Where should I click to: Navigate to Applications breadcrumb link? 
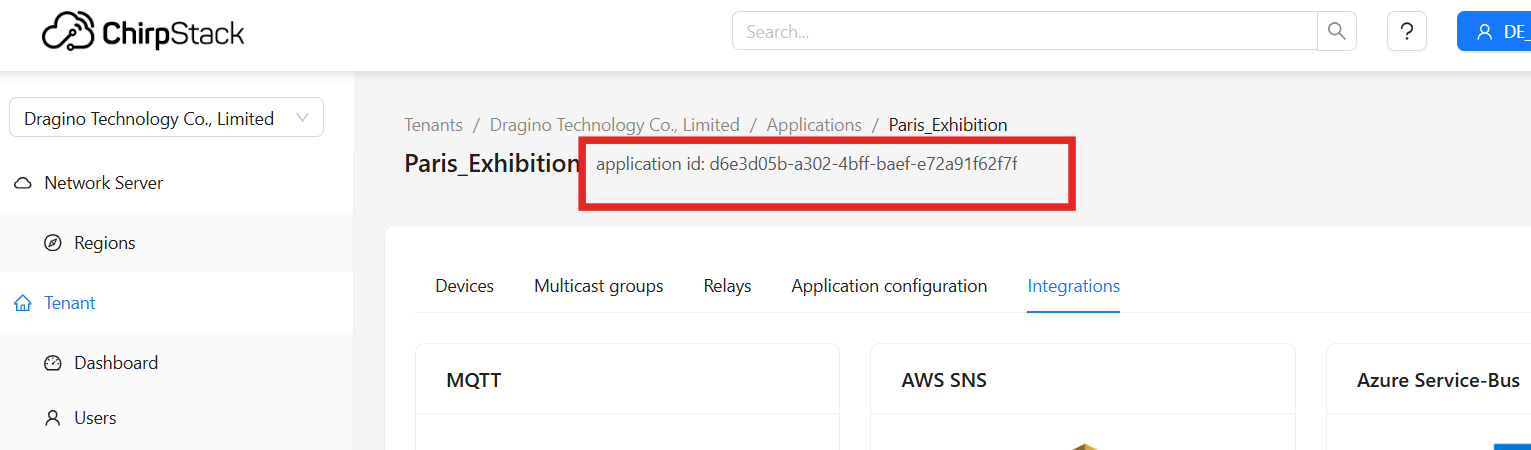813,125
